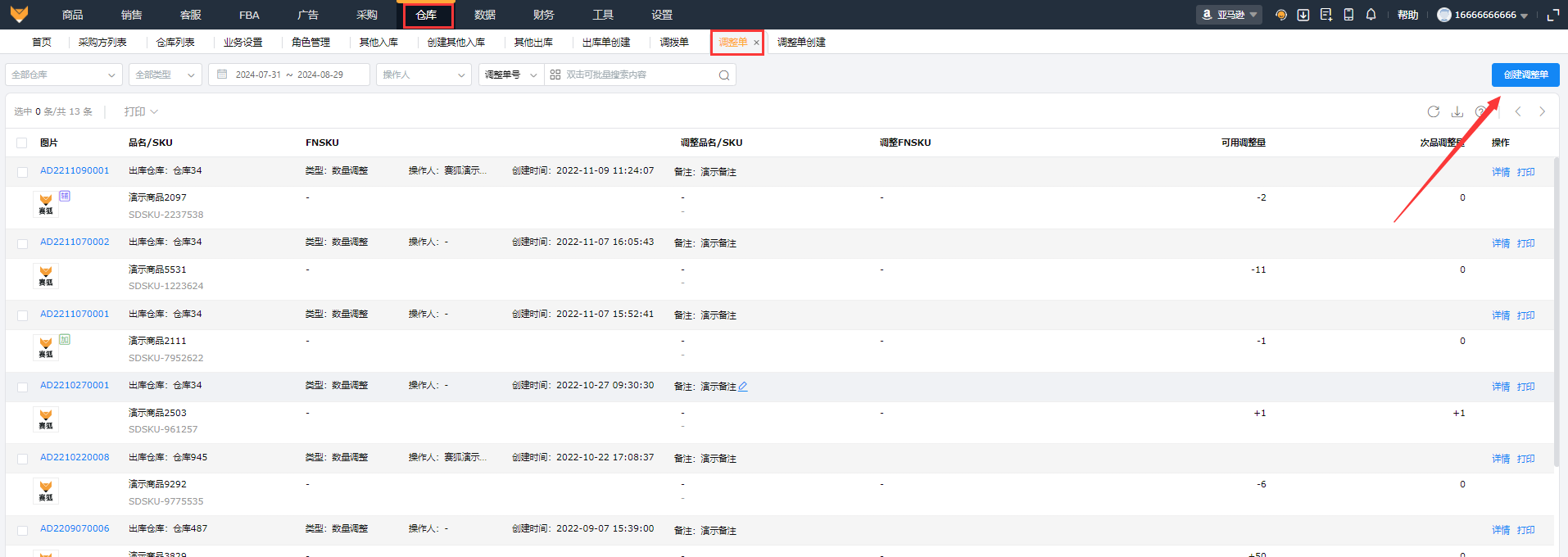Click the add-note list icon in header
Viewport: 1568px width, 557px height.
tap(1326, 15)
